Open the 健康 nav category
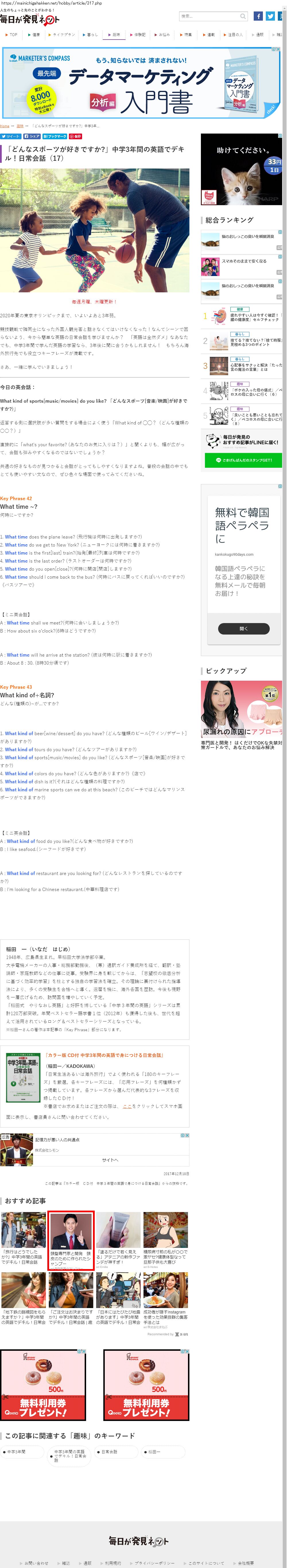 [34, 35]
